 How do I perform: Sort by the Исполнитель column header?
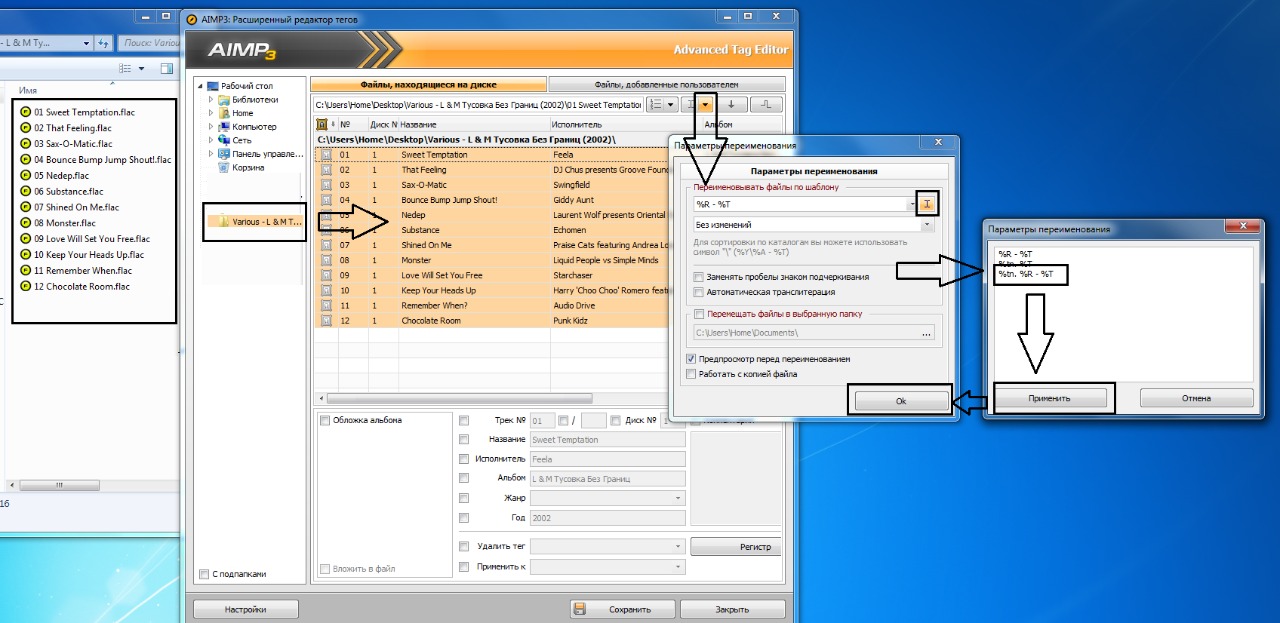click(x=625, y=125)
